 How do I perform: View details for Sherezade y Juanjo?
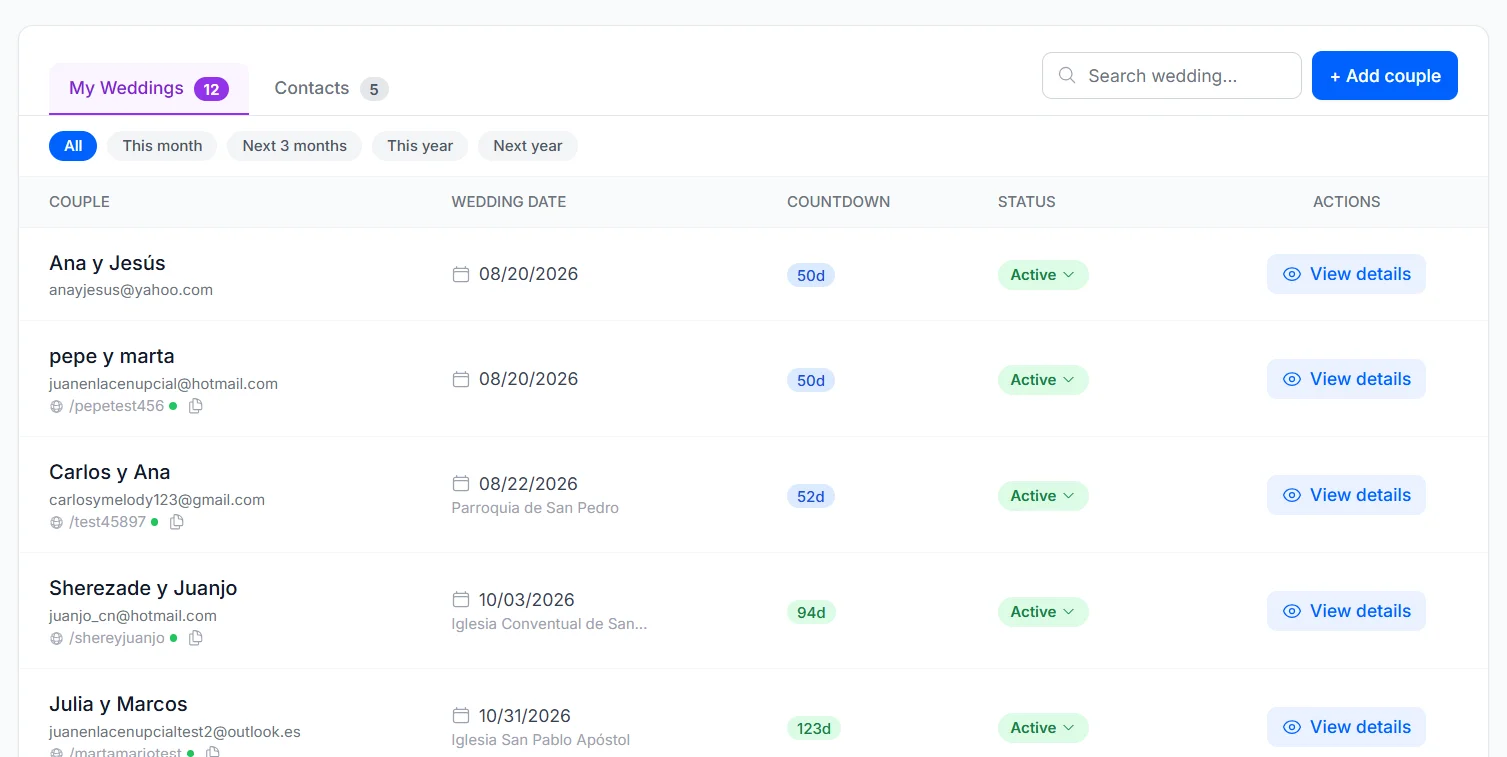coord(1346,611)
